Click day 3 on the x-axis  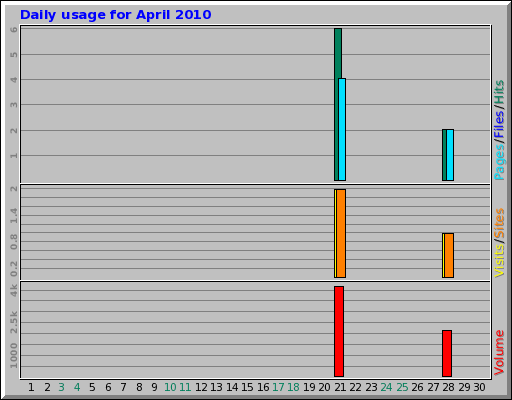coord(61,387)
